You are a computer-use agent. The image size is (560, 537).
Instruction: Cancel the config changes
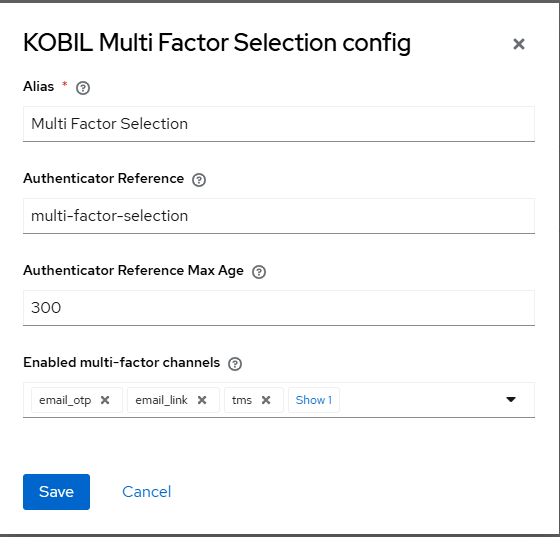coord(146,492)
